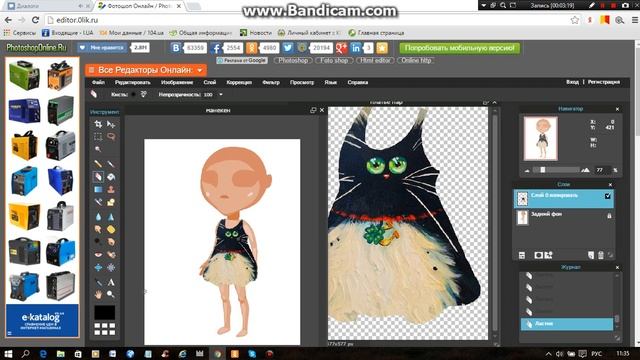Select the Слой 0 layer row

(x=564, y=199)
